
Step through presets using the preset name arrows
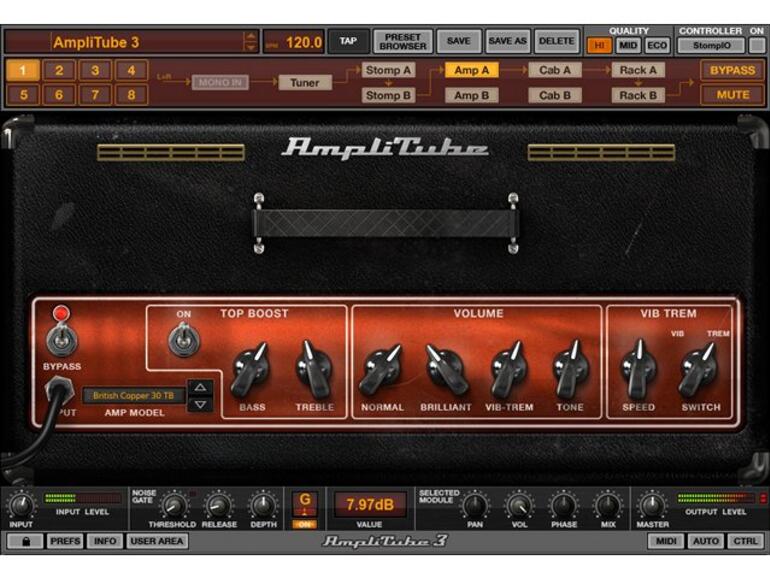250,42
